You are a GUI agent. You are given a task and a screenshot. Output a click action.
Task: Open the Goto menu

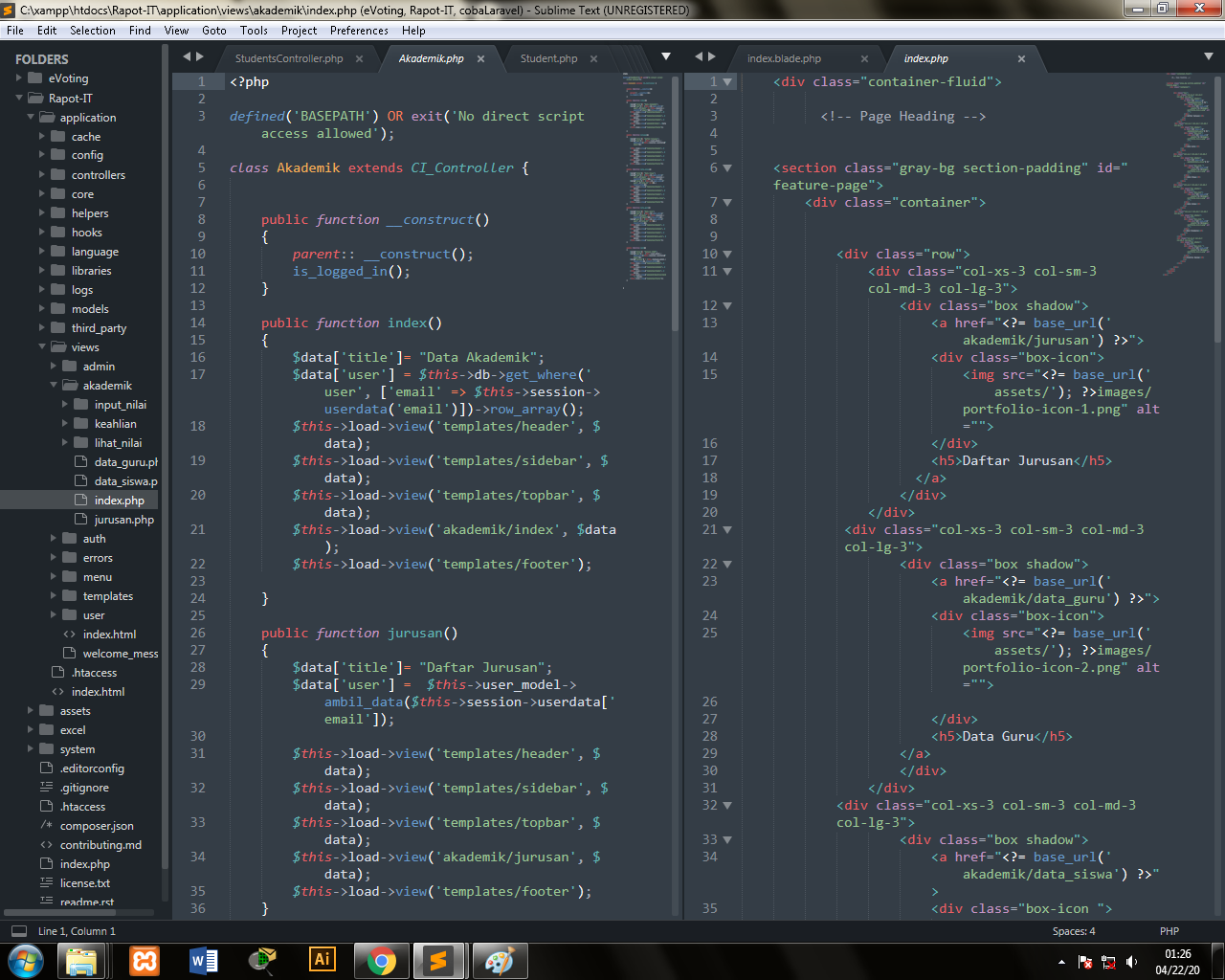214,31
